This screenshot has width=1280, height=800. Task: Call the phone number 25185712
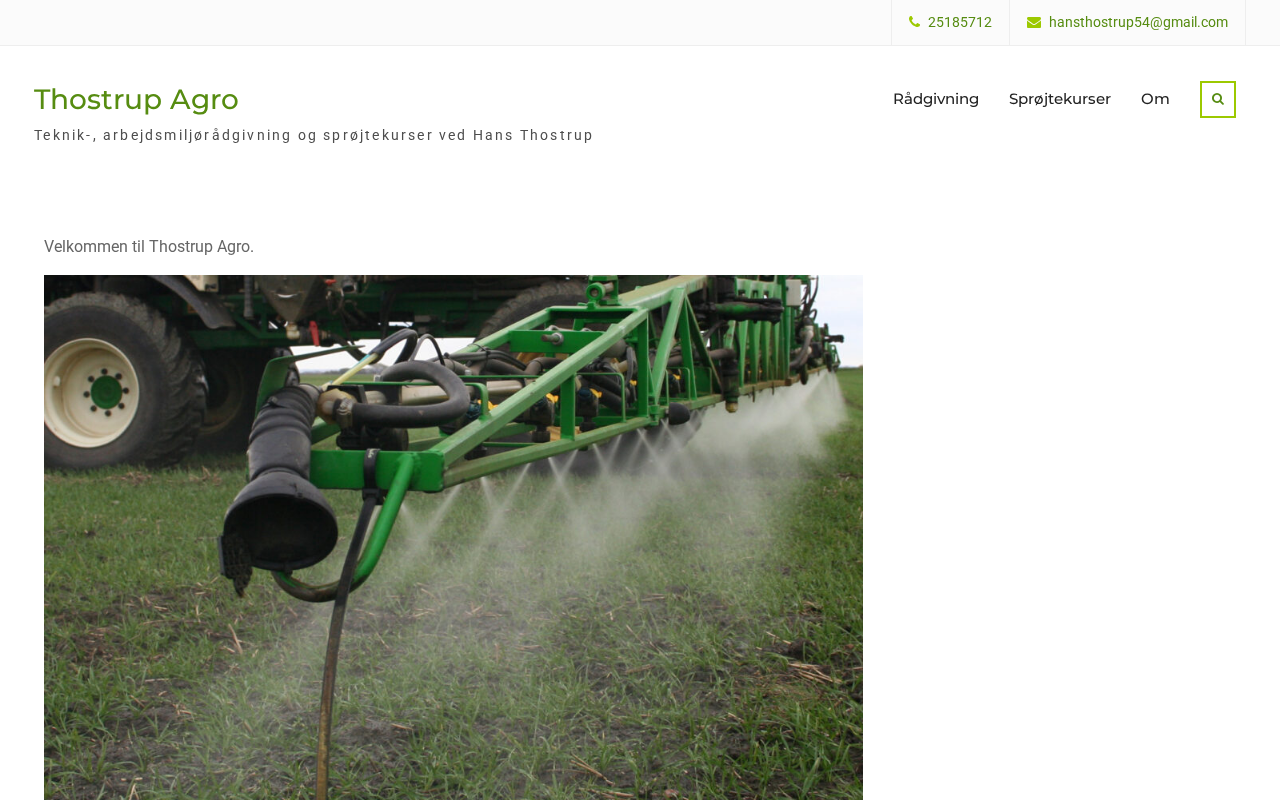(960, 22)
